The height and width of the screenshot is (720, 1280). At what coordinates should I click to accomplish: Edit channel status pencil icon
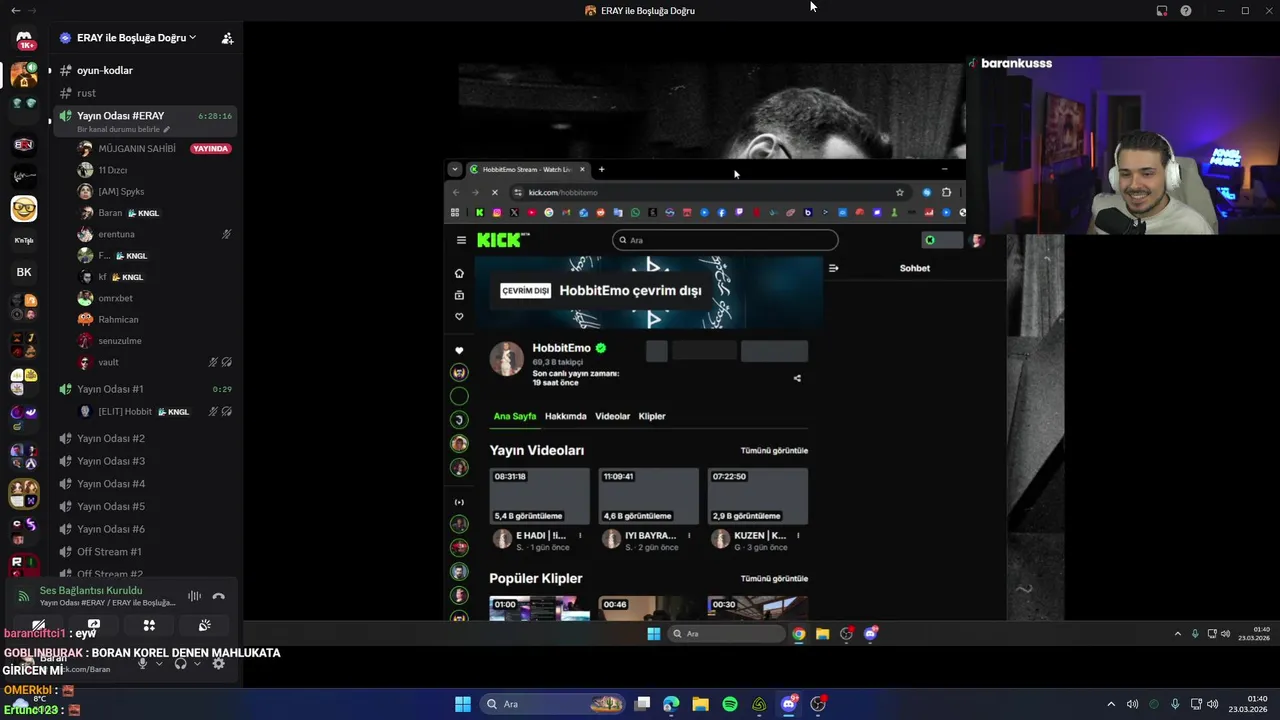click(x=167, y=130)
